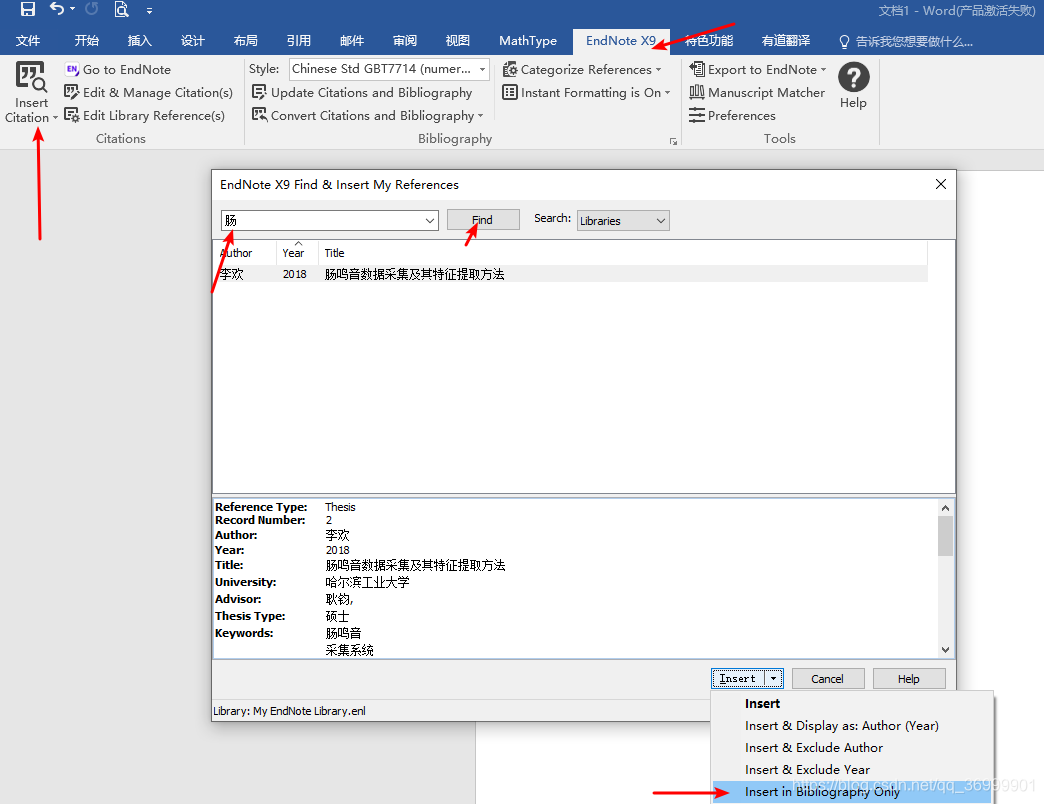Select the EndNote X9 tab
The width and height of the screenshot is (1044, 804).
(x=621, y=41)
